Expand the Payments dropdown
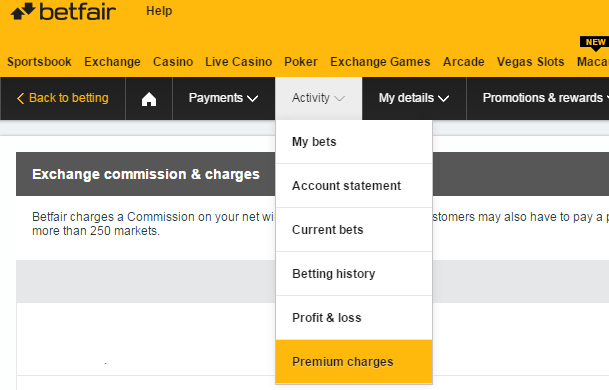 point(223,98)
